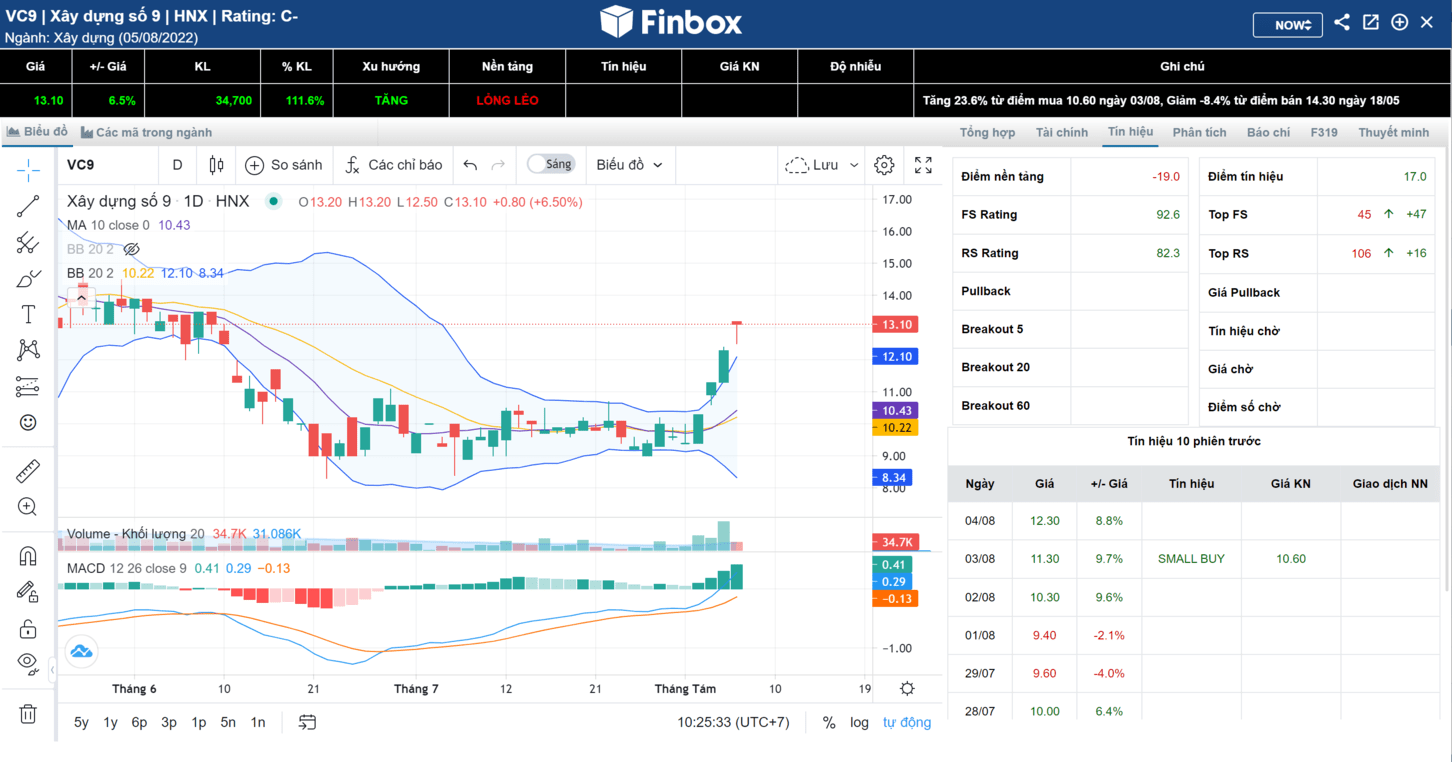Open the NOW time selector dropdown
1452x762 pixels.
[1288, 25]
